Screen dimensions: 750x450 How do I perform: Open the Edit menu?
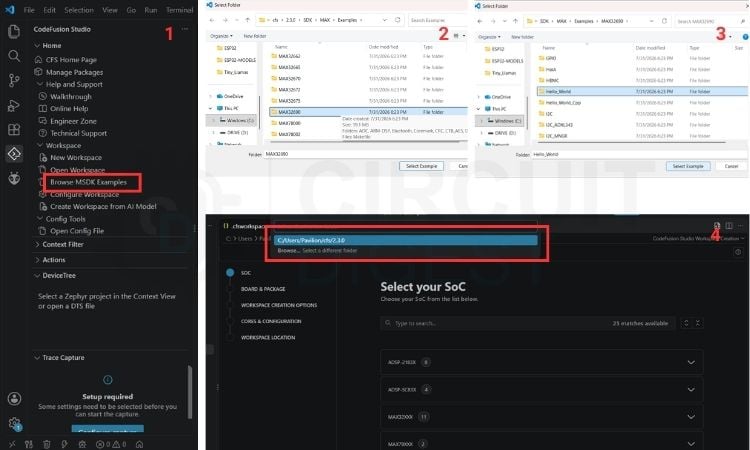[49, 10]
